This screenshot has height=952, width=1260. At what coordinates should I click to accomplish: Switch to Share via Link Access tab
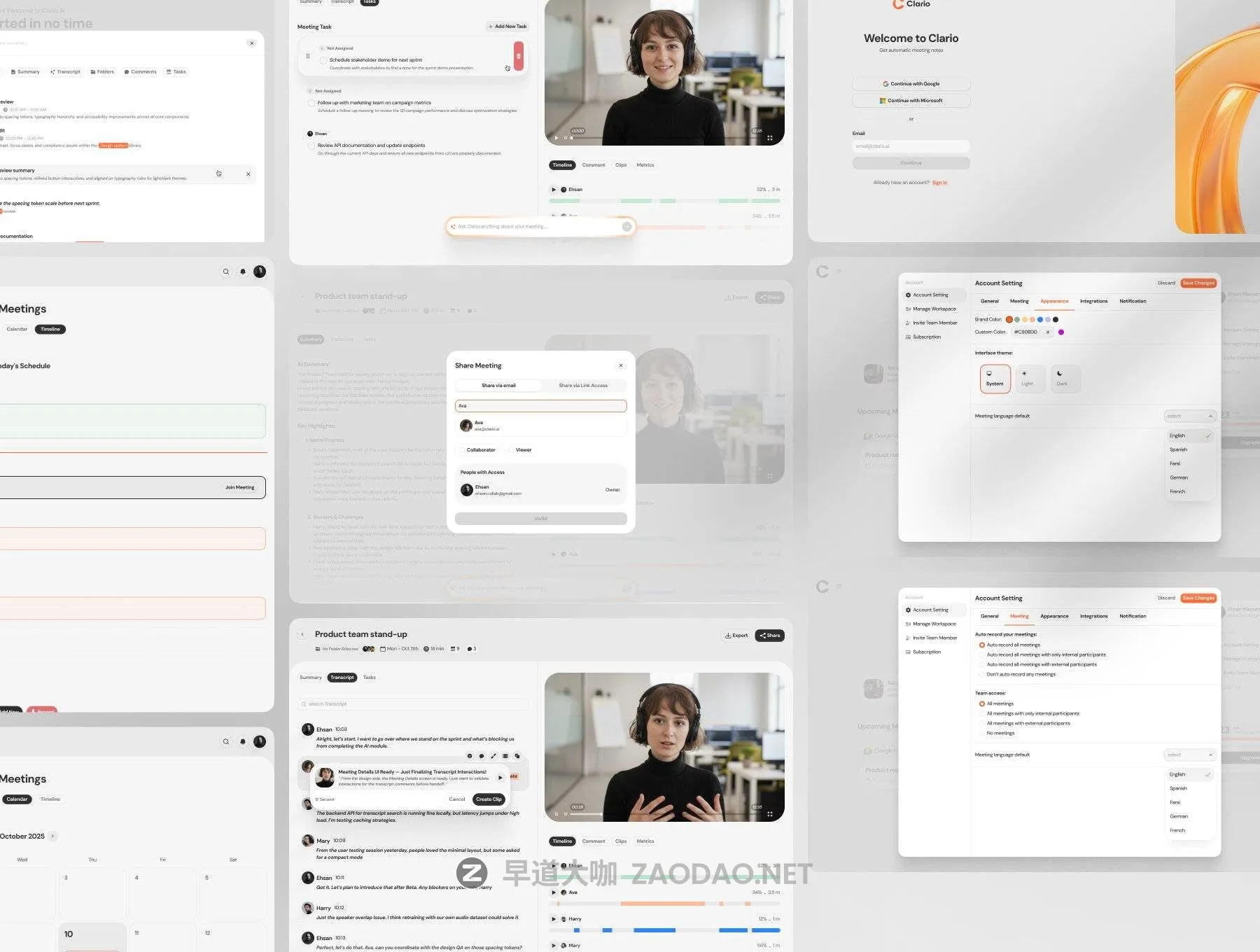pyautogui.click(x=582, y=386)
